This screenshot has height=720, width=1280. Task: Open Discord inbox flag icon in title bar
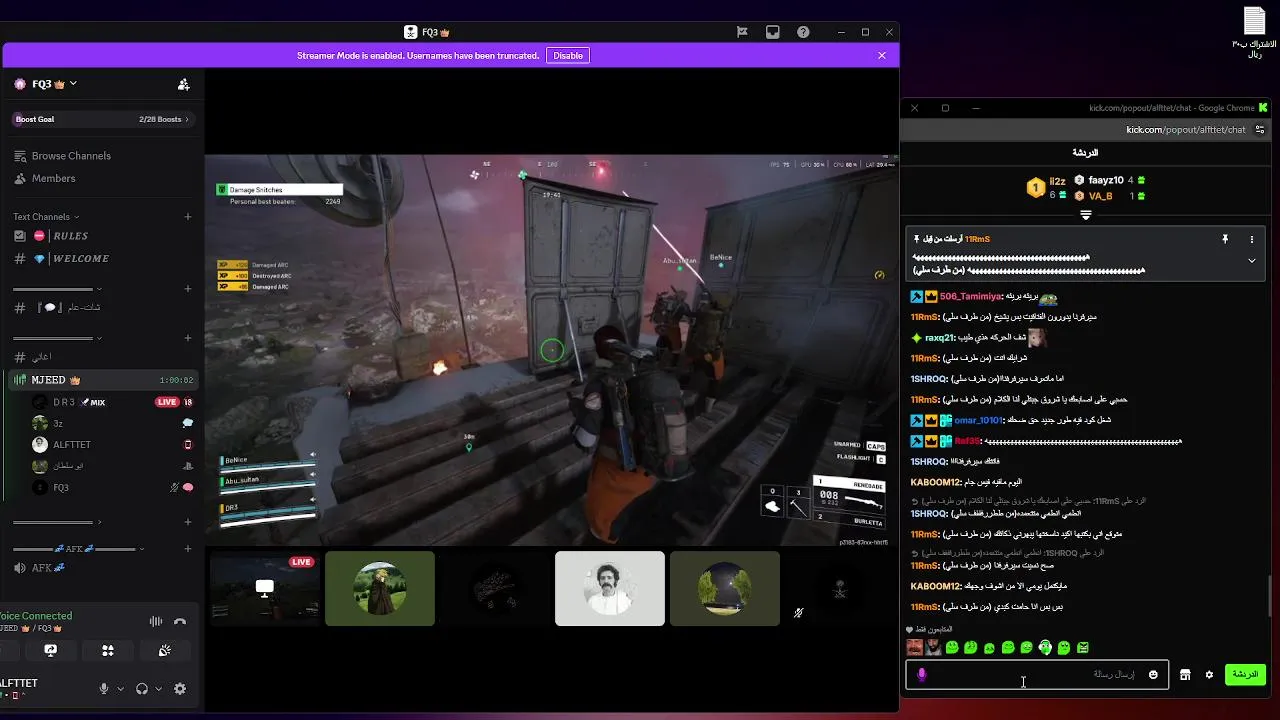tap(742, 32)
